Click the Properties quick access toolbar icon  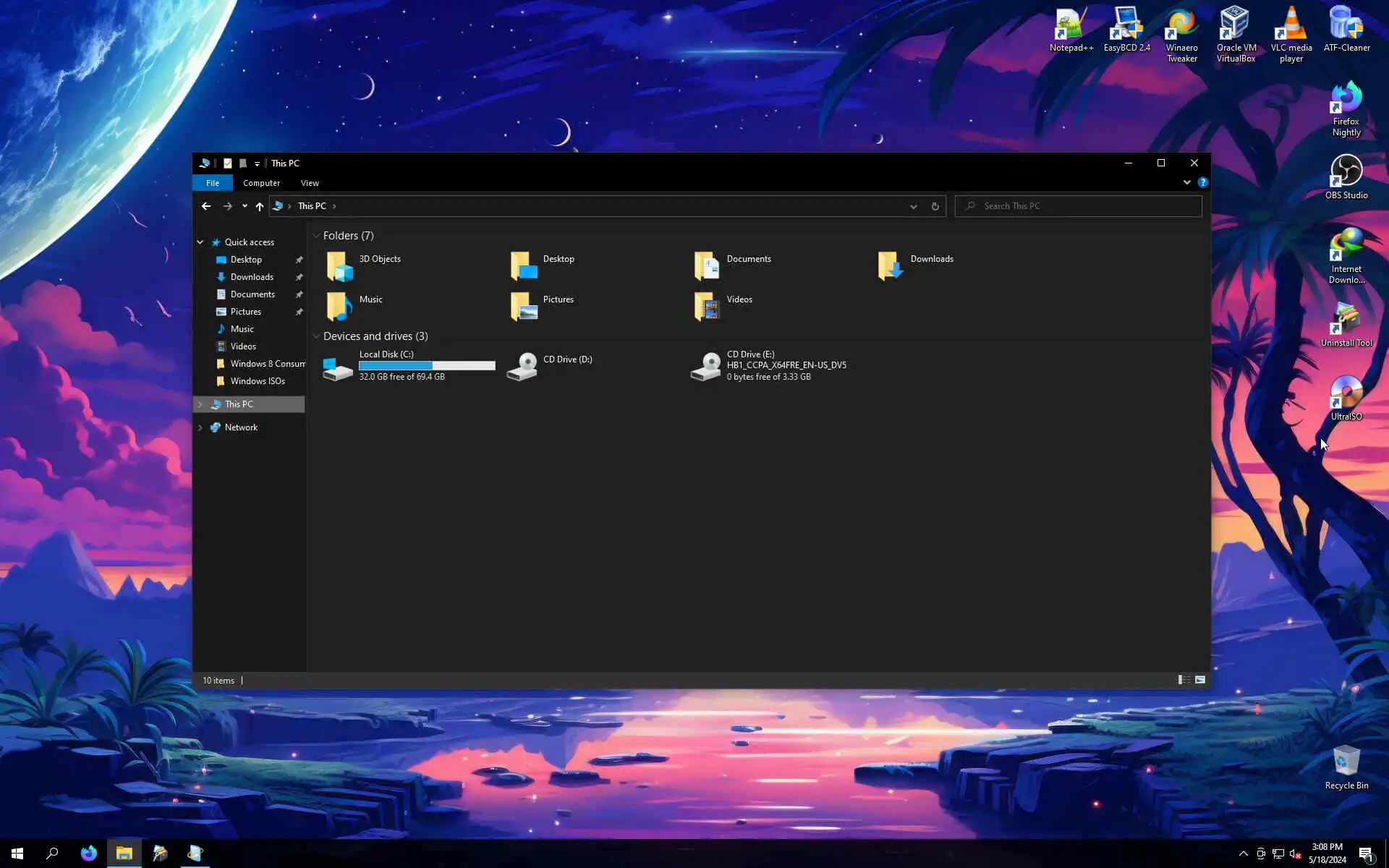(227, 163)
